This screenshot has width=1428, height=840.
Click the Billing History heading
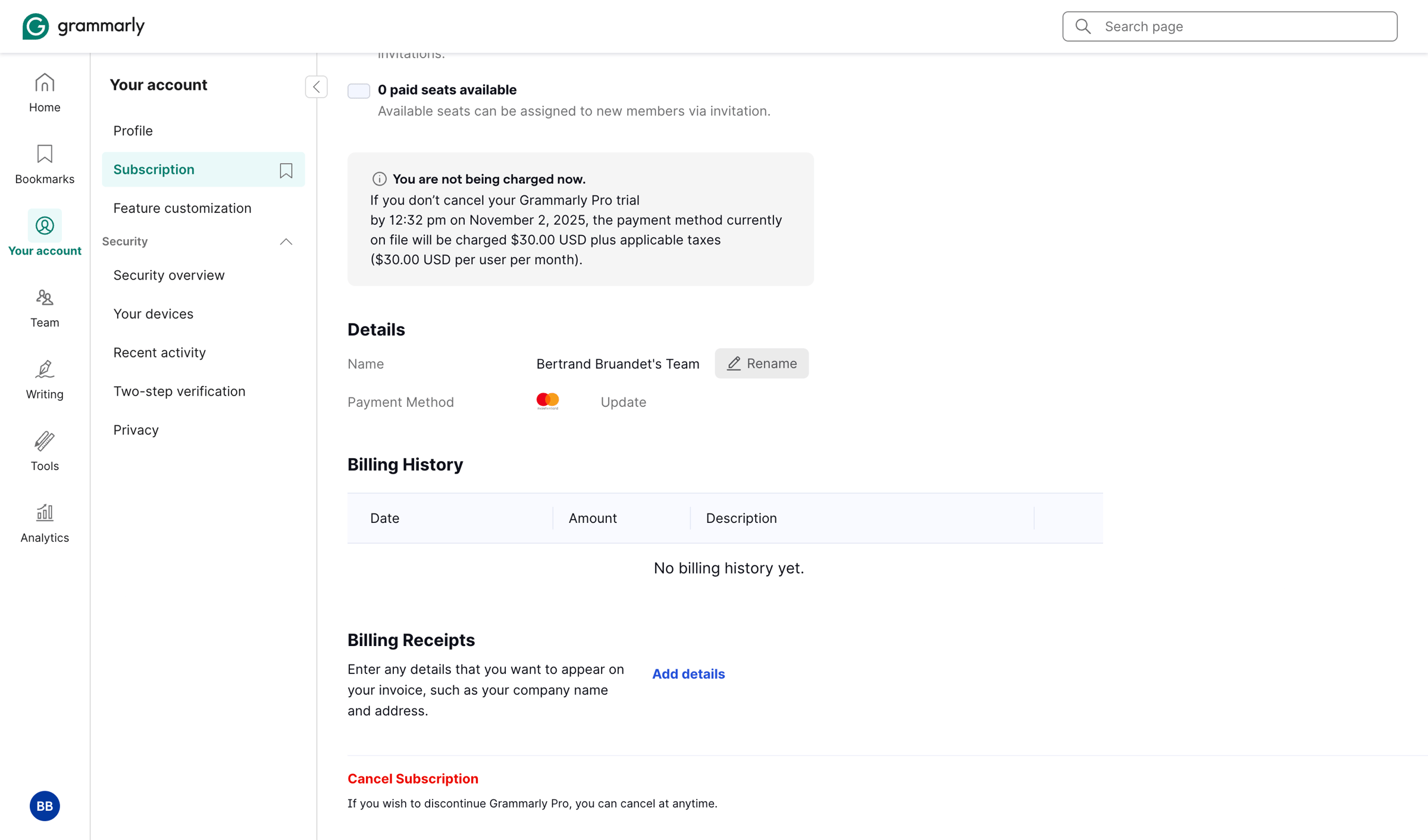point(405,465)
